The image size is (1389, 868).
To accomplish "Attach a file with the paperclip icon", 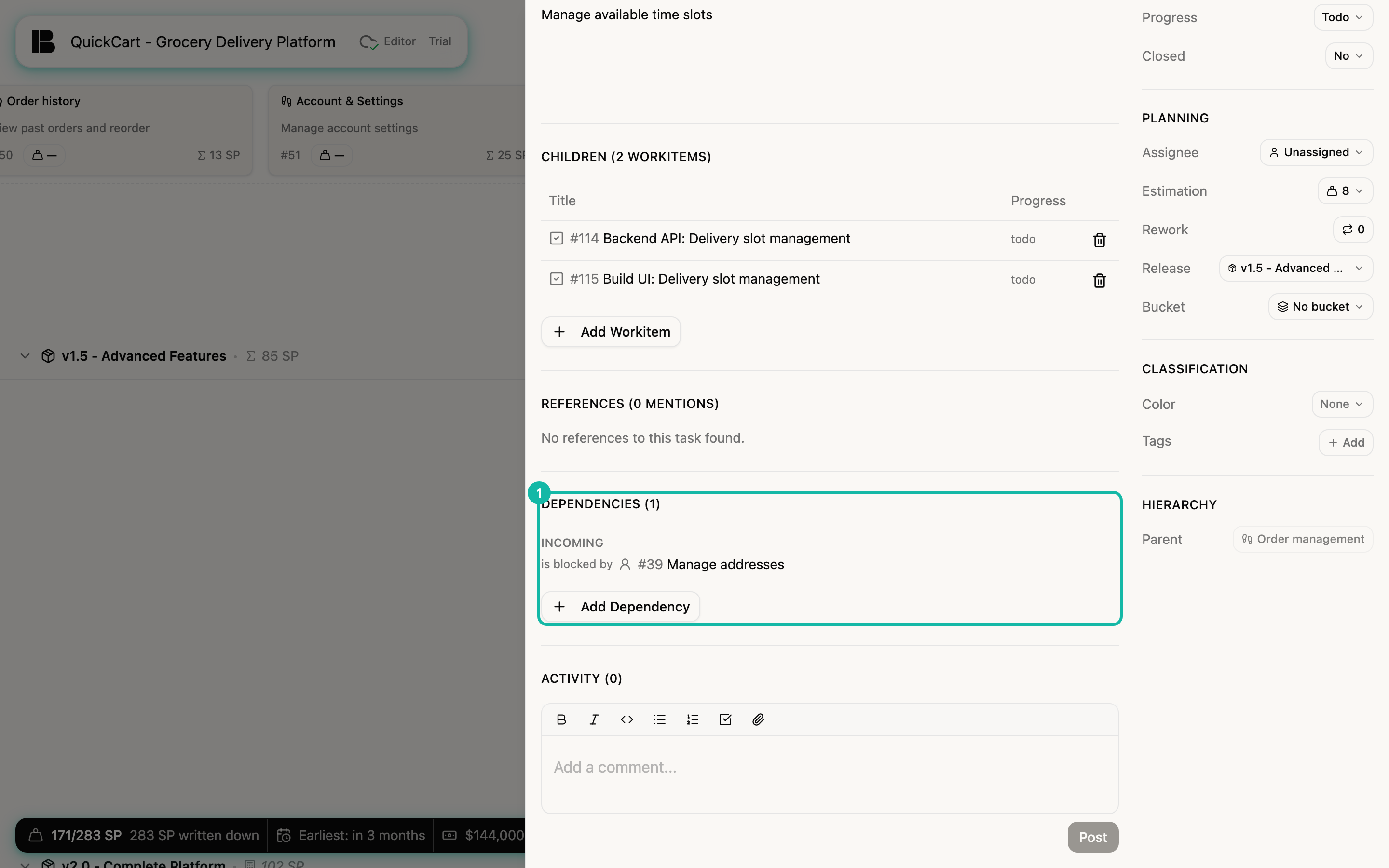I will coord(758,719).
